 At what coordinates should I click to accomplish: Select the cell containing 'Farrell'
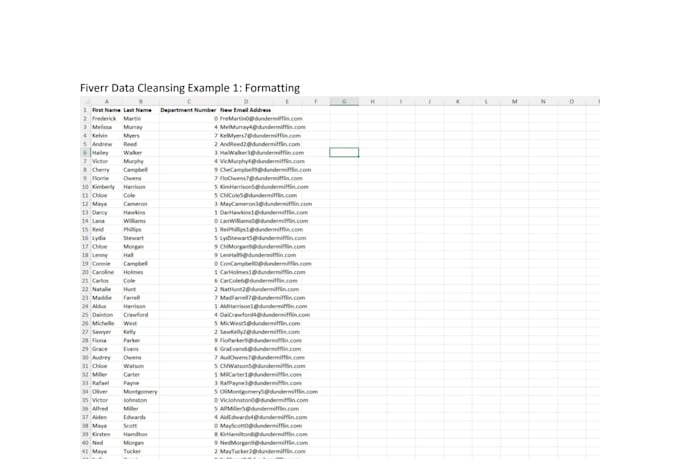pyautogui.click(x=141, y=298)
